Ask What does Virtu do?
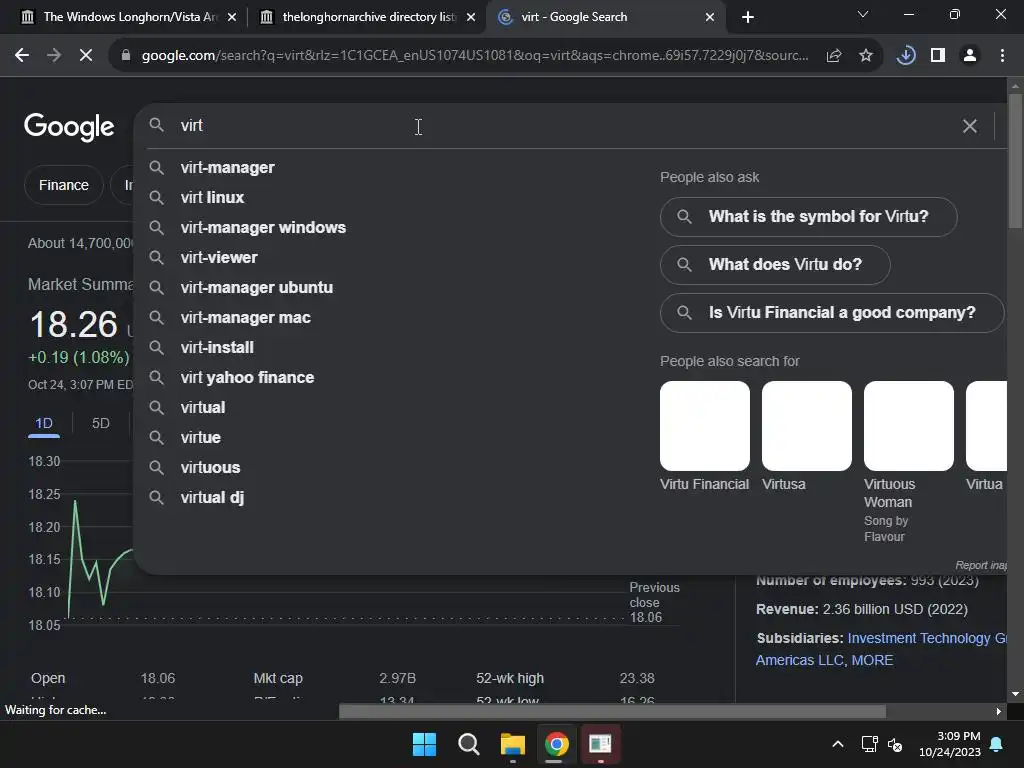 click(x=775, y=265)
